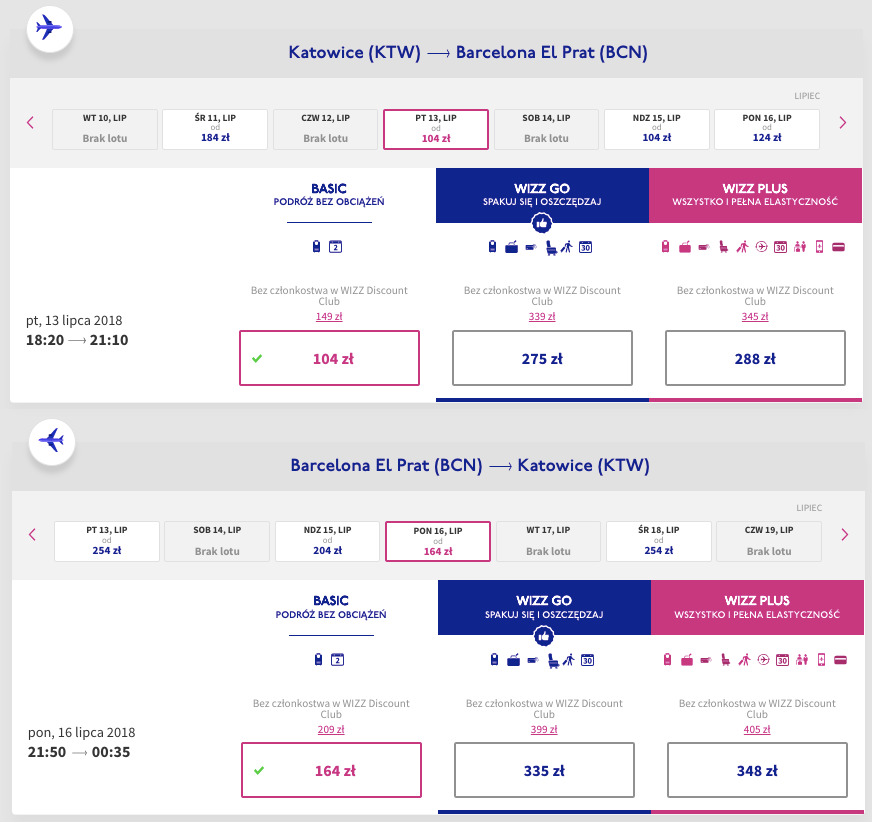Choose the return WIZZ PLUS fare 348 zł
874x822 pixels.
pyautogui.click(x=758, y=770)
